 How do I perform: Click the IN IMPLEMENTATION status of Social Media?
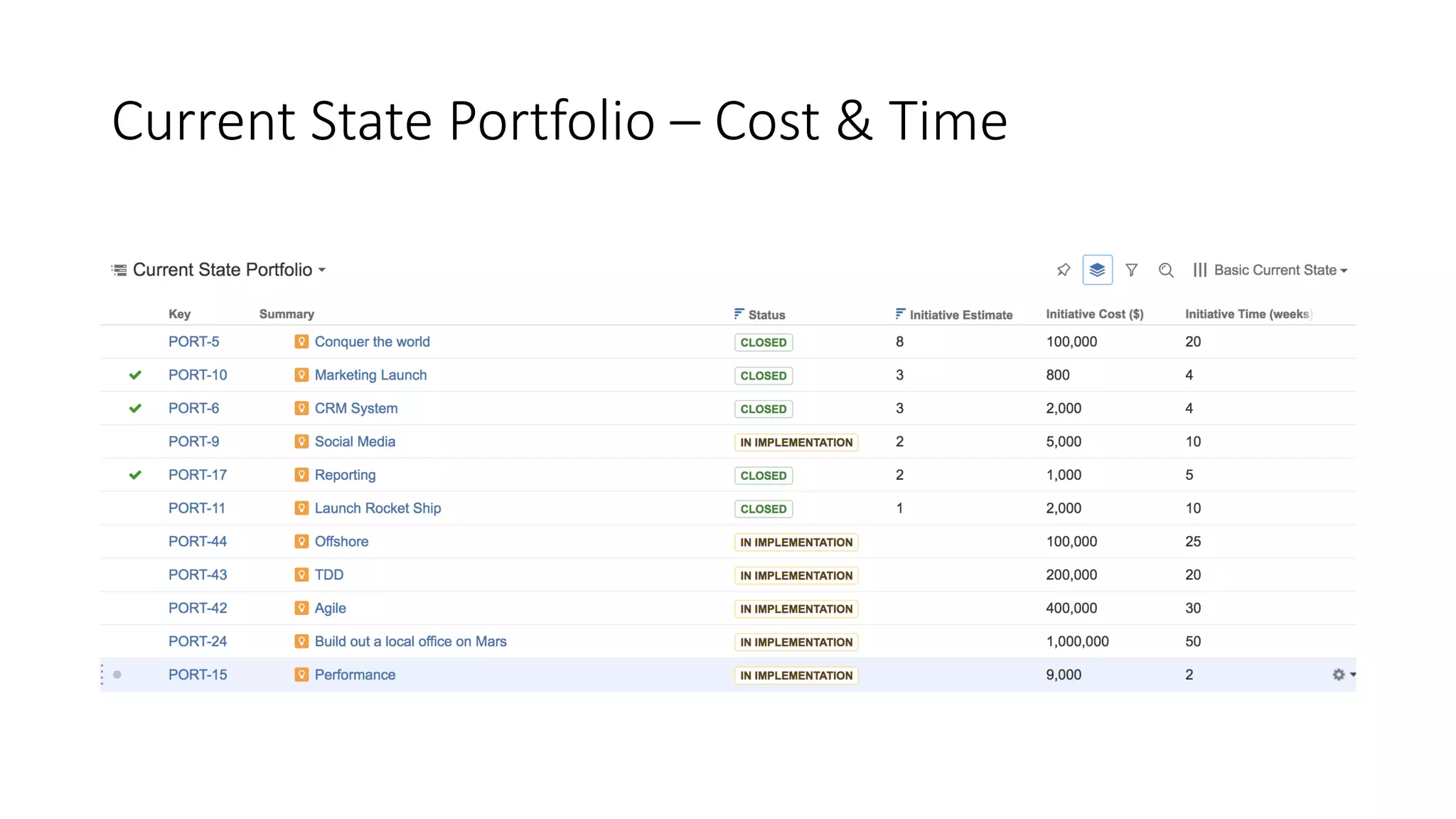(796, 442)
